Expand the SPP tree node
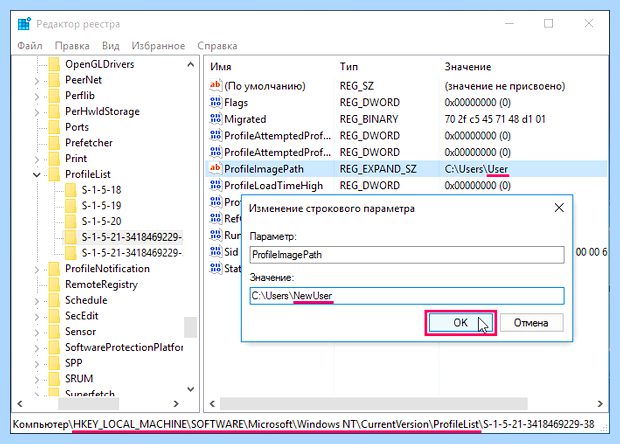This screenshot has width=620, height=444. pyautogui.click(x=36, y=364)
